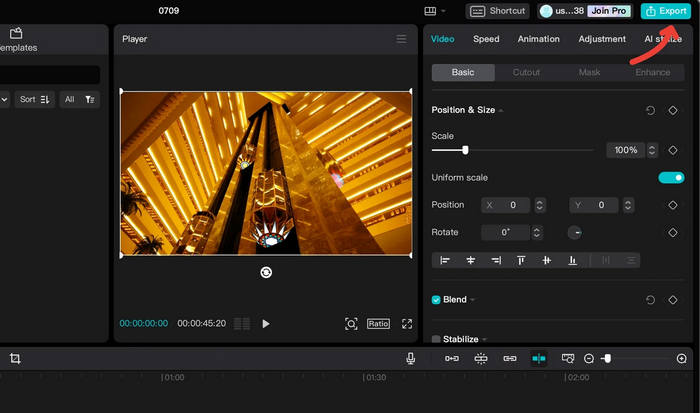The height and width of the screenshot is (413, 700).
Task: Select the Mask sub-tab
Action: click(x=590, y=73)
